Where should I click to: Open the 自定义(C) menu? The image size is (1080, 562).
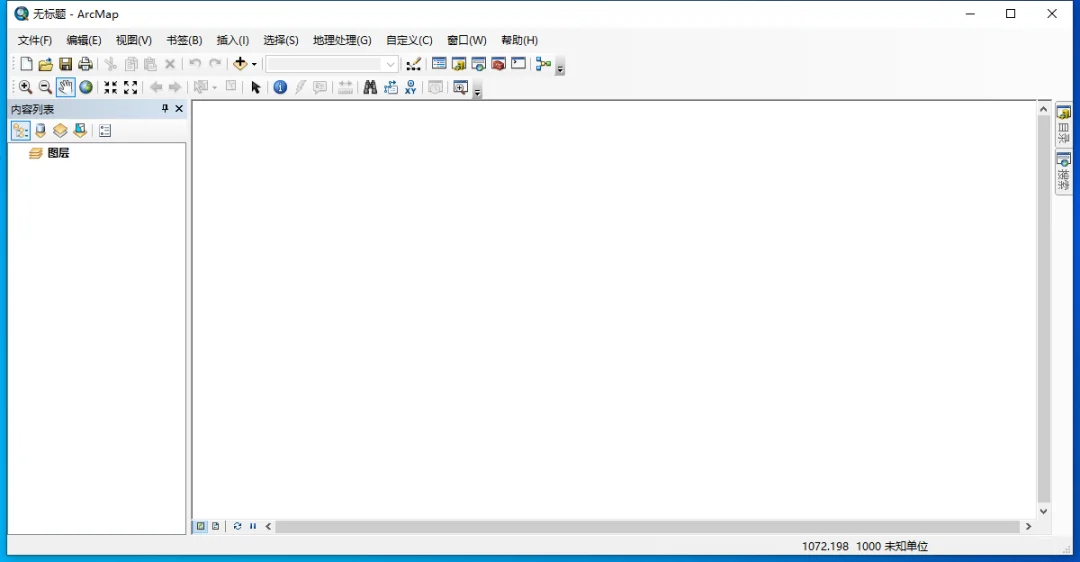coord(409,40)
